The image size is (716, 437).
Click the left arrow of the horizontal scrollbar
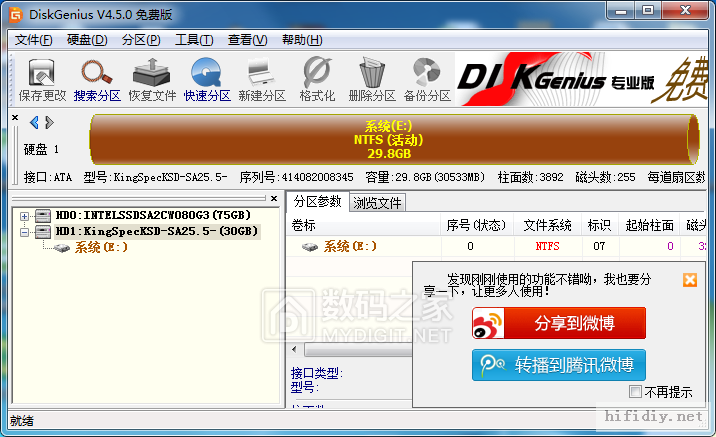click(x=295, y=350)
